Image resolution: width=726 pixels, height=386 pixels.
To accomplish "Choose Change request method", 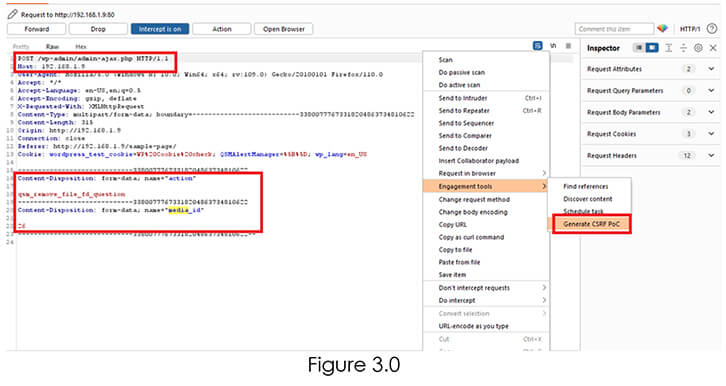I will pos(486,199).
